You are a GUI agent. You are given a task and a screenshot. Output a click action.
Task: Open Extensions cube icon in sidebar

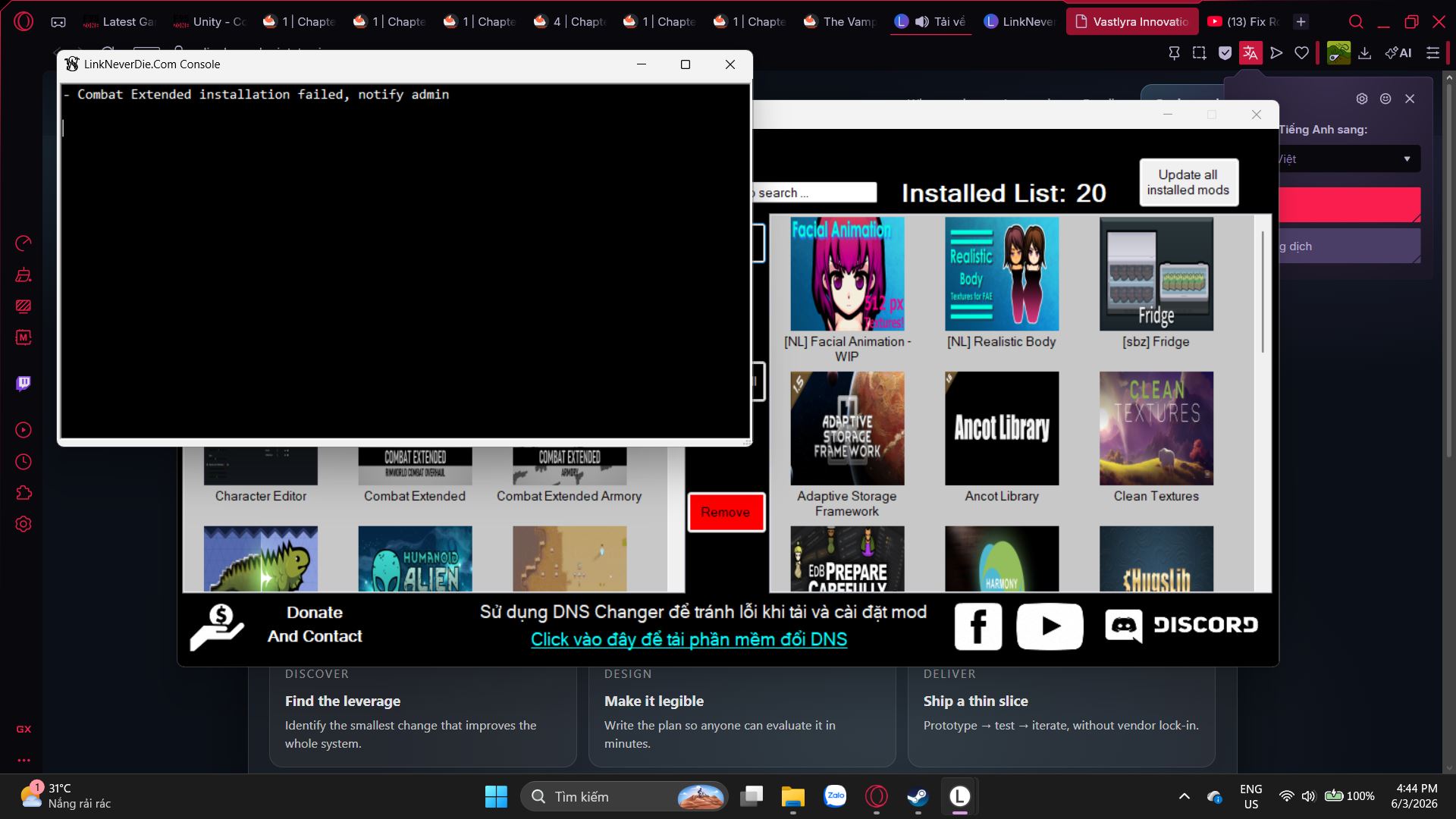point(24,493)
